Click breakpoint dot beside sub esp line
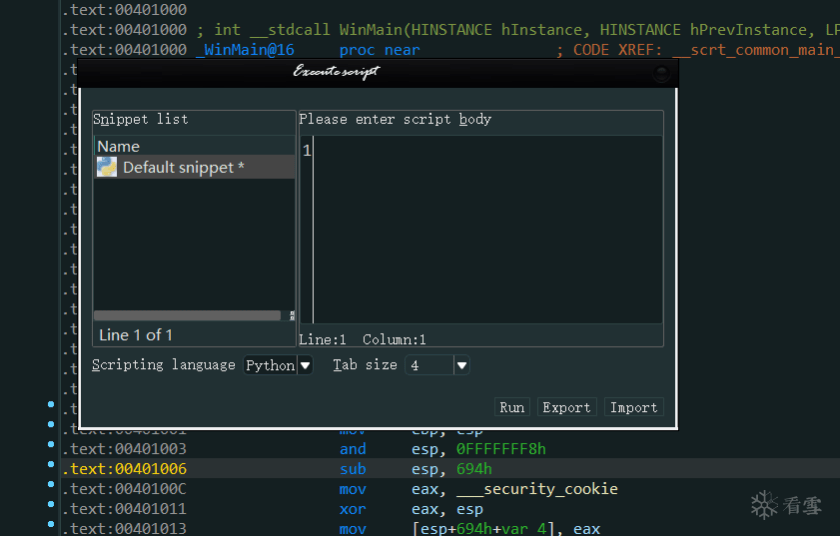 click(x=51, y=464)
